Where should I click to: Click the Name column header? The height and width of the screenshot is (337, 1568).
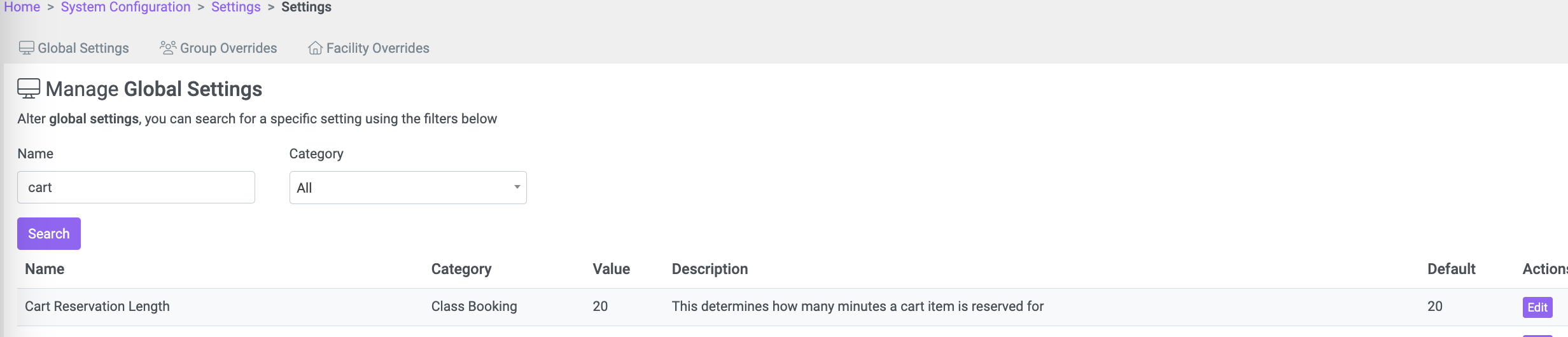pyautogui.click(x=45, y=269)
